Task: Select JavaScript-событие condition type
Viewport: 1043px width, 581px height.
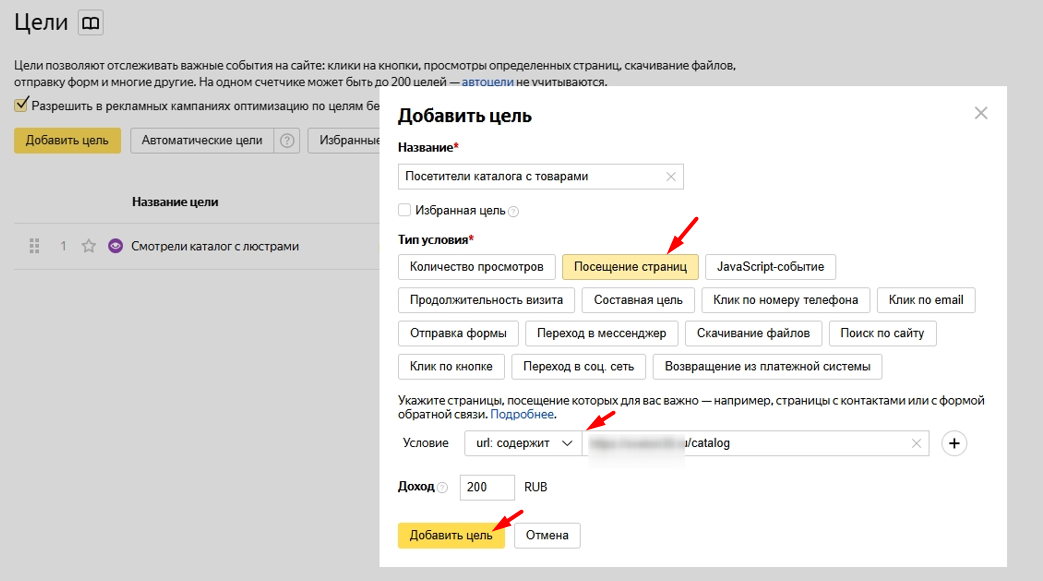Action: click(770, 267)
